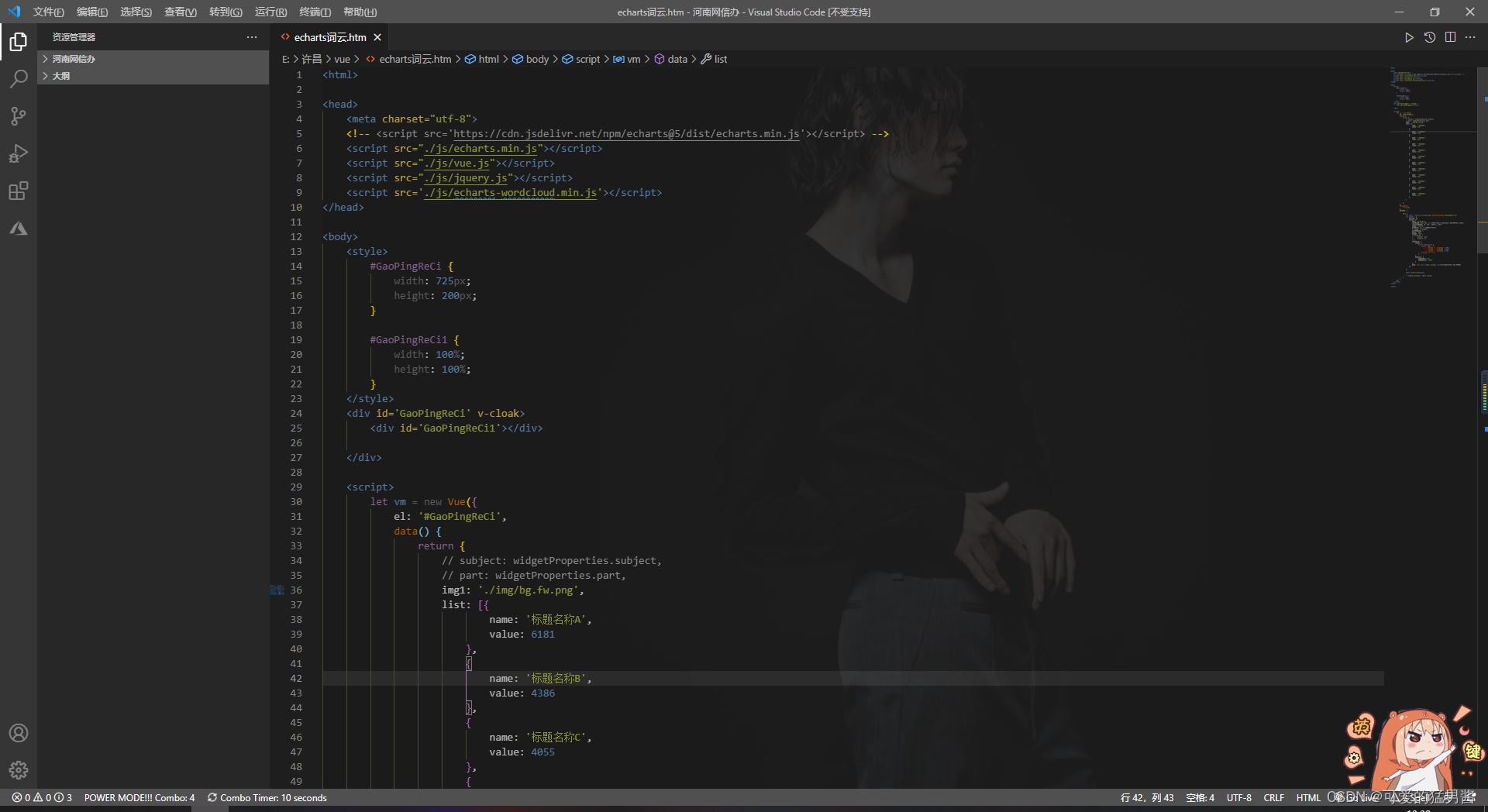Change file encoding UTF-8

[1239, 797]
